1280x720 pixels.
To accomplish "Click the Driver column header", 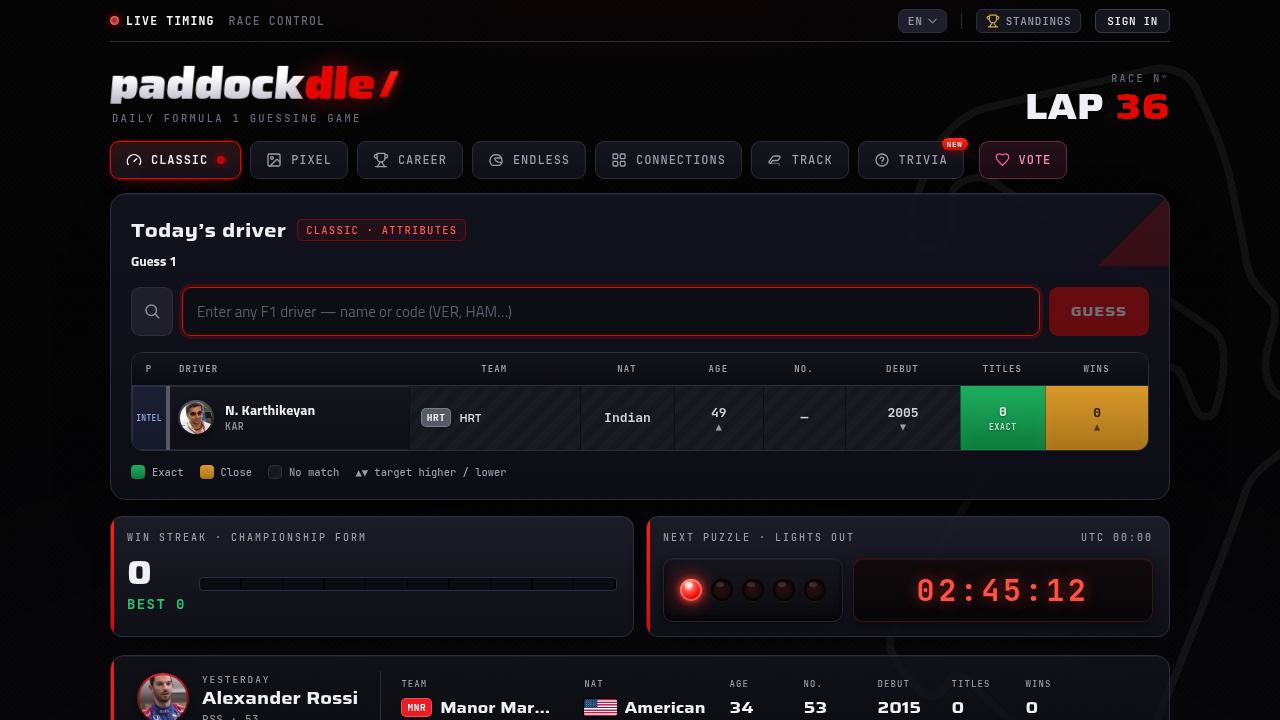I will tap(198, 369).
